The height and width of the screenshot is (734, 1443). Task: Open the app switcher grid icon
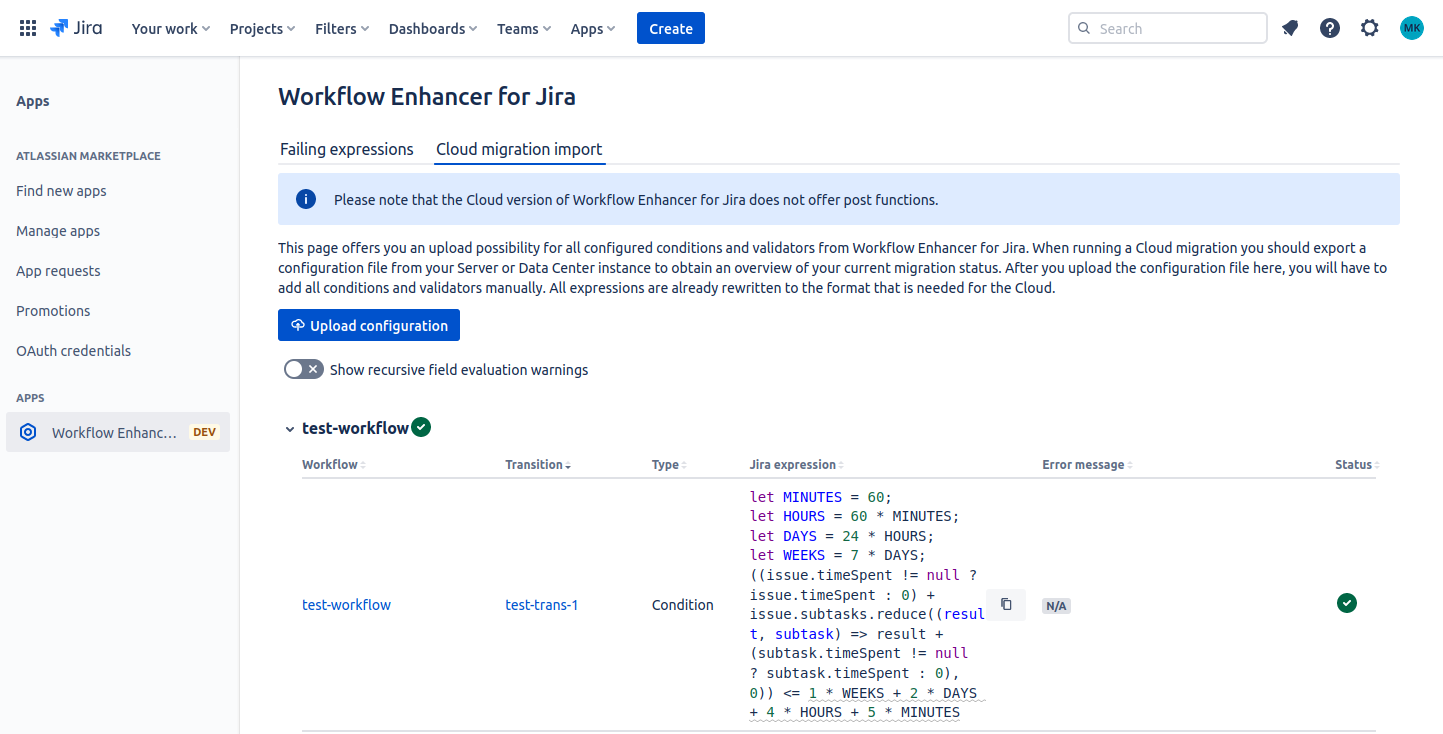28,28
